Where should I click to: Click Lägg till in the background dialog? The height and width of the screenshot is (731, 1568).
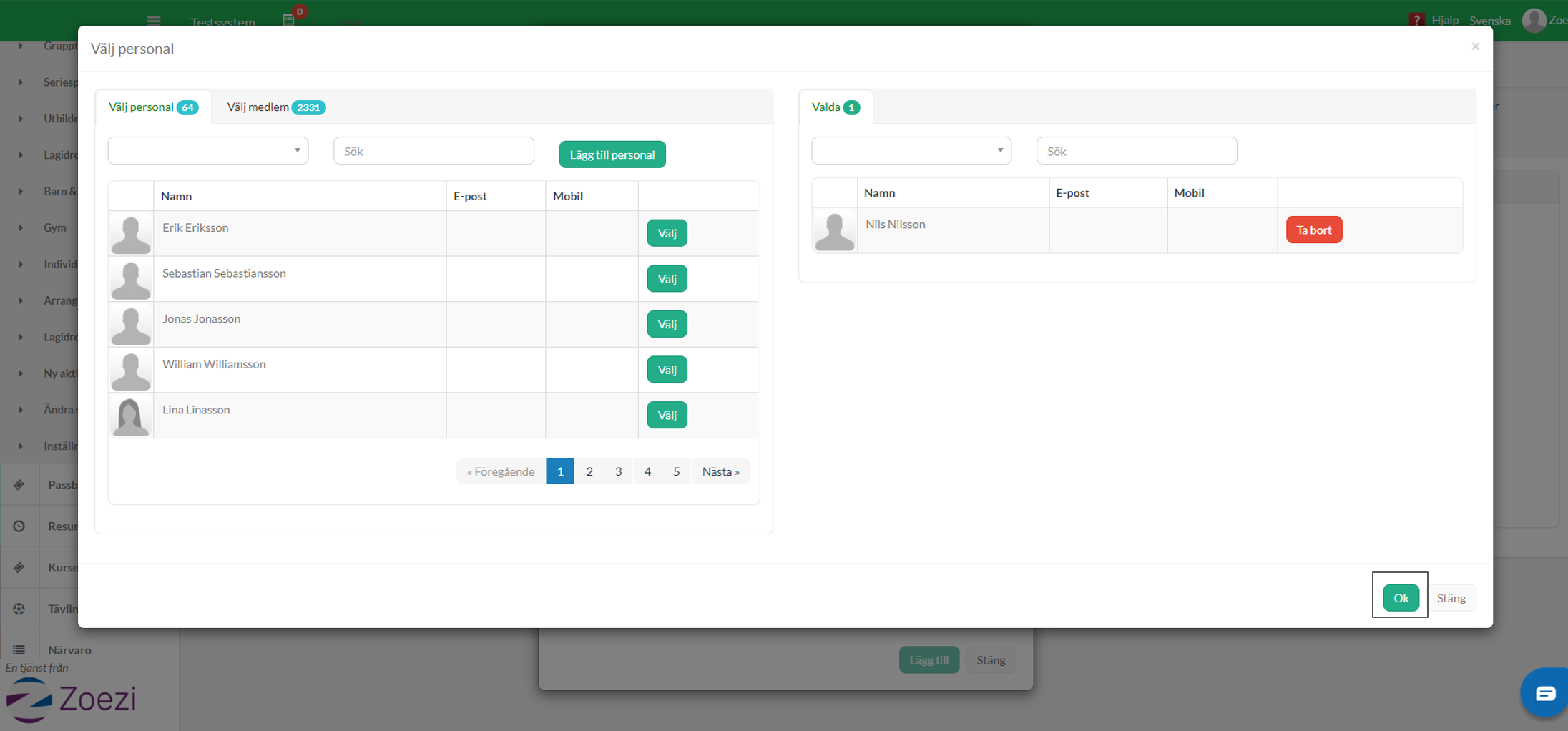tap(929, 659)
